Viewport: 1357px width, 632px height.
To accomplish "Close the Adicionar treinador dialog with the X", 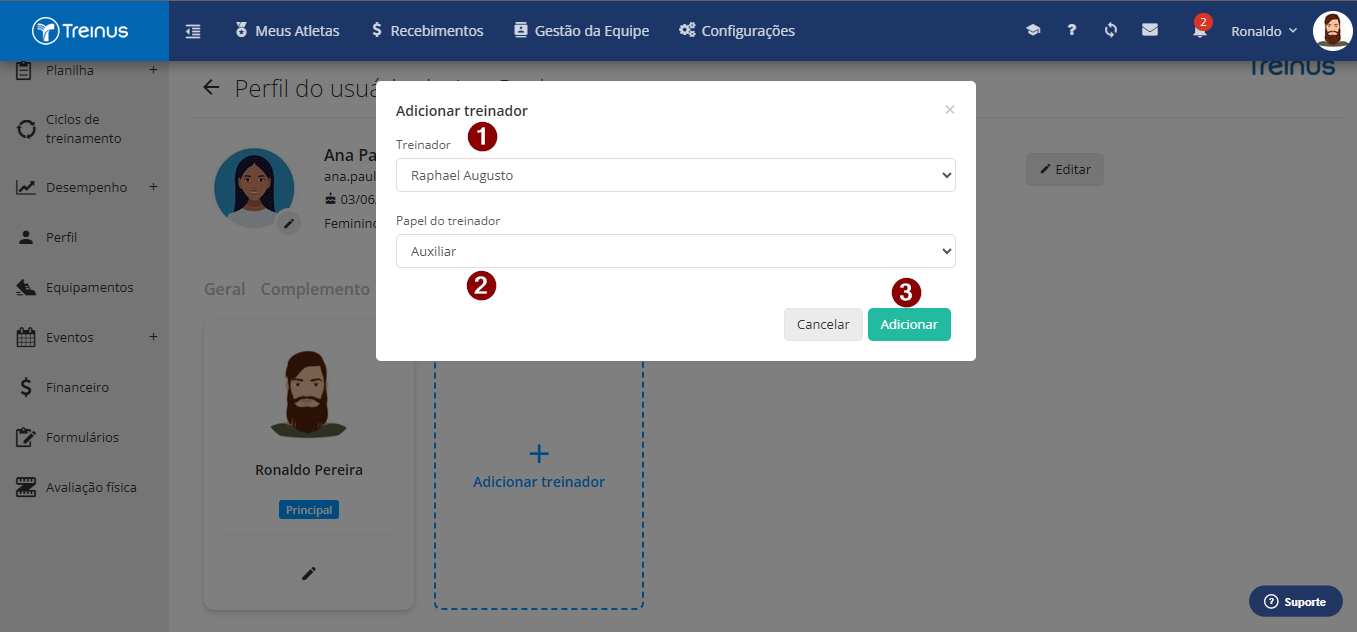I will pyautogui.click(x=950, y=110).
